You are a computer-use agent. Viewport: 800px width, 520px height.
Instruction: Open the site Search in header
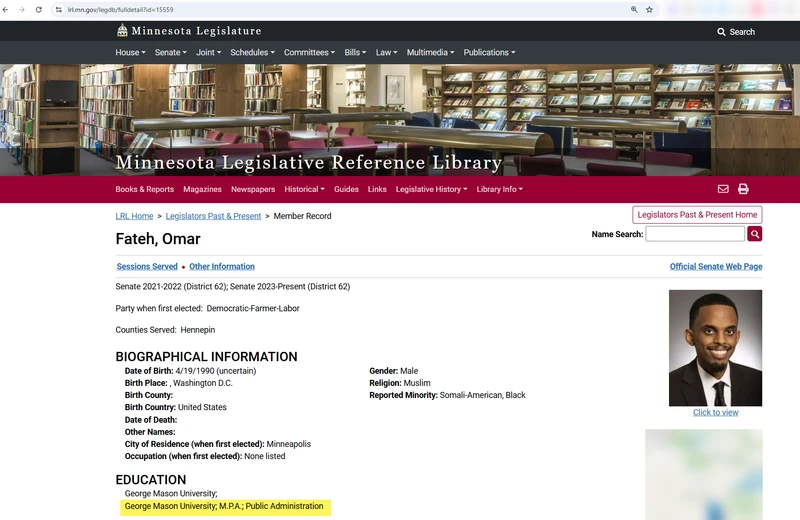tap(736, 32)
